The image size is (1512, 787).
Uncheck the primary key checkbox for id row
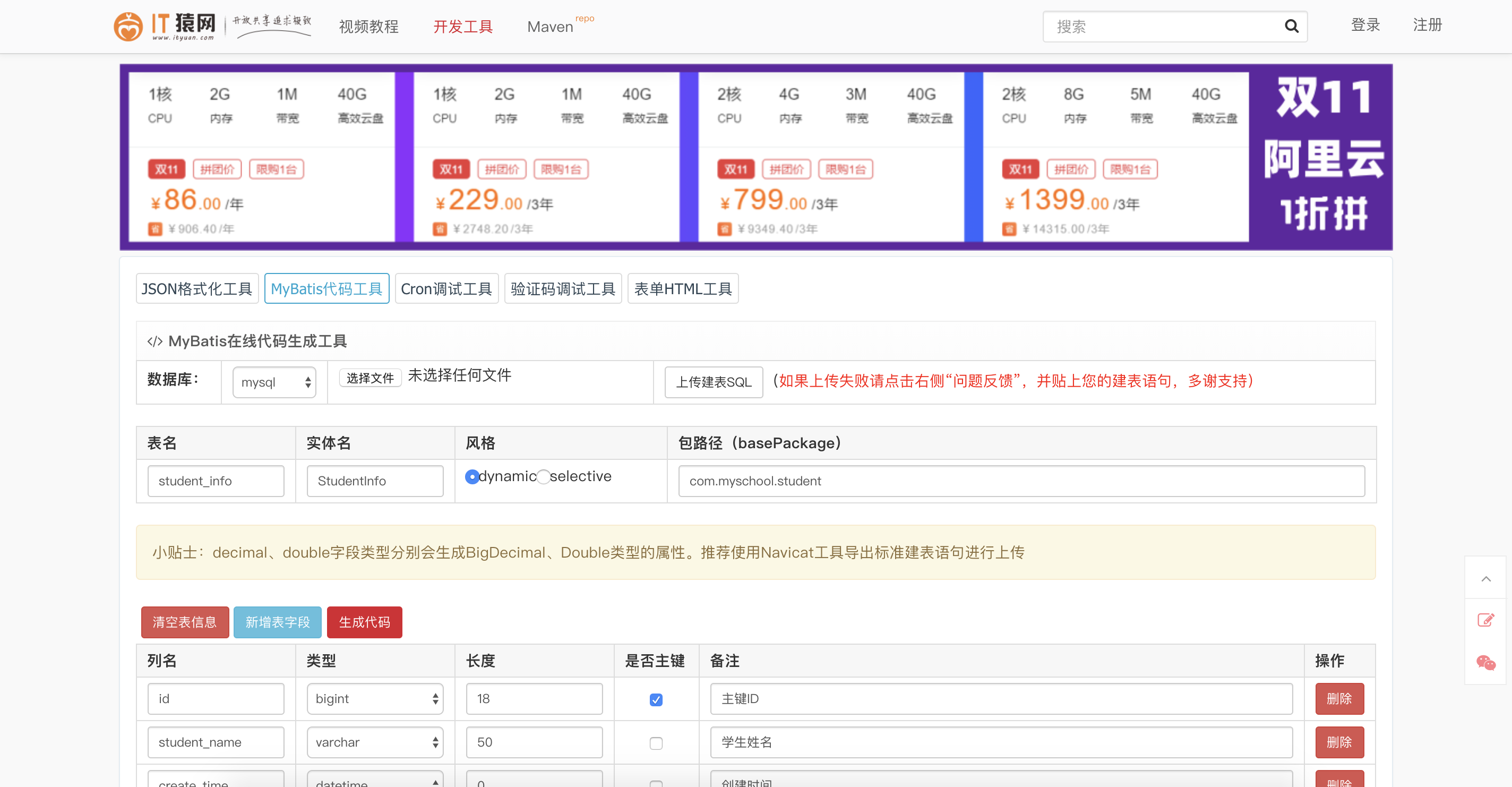point(656,699)
